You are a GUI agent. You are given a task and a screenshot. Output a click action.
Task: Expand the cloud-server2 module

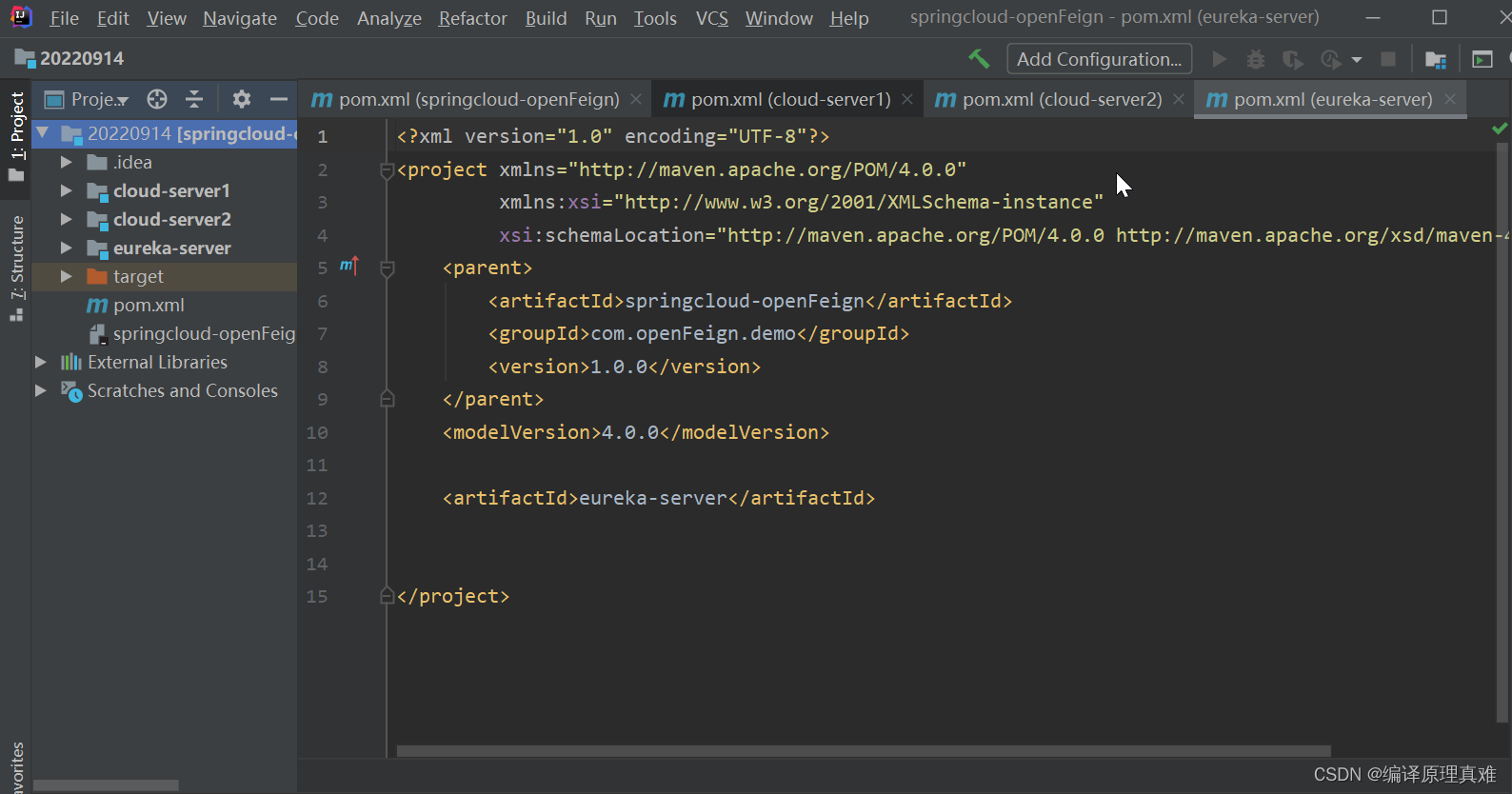point(67,220)
